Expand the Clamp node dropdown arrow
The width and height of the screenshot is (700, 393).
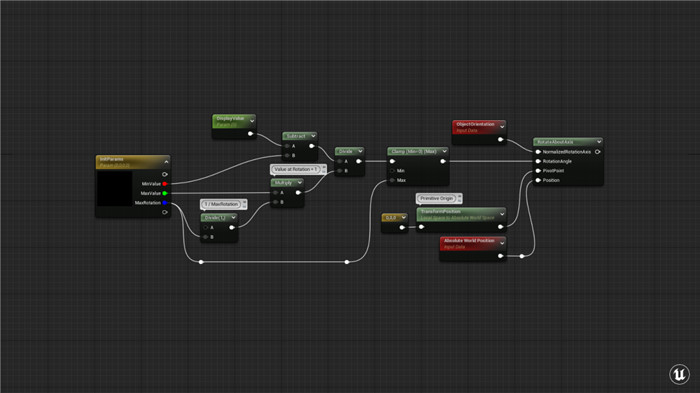coord(444,151)
